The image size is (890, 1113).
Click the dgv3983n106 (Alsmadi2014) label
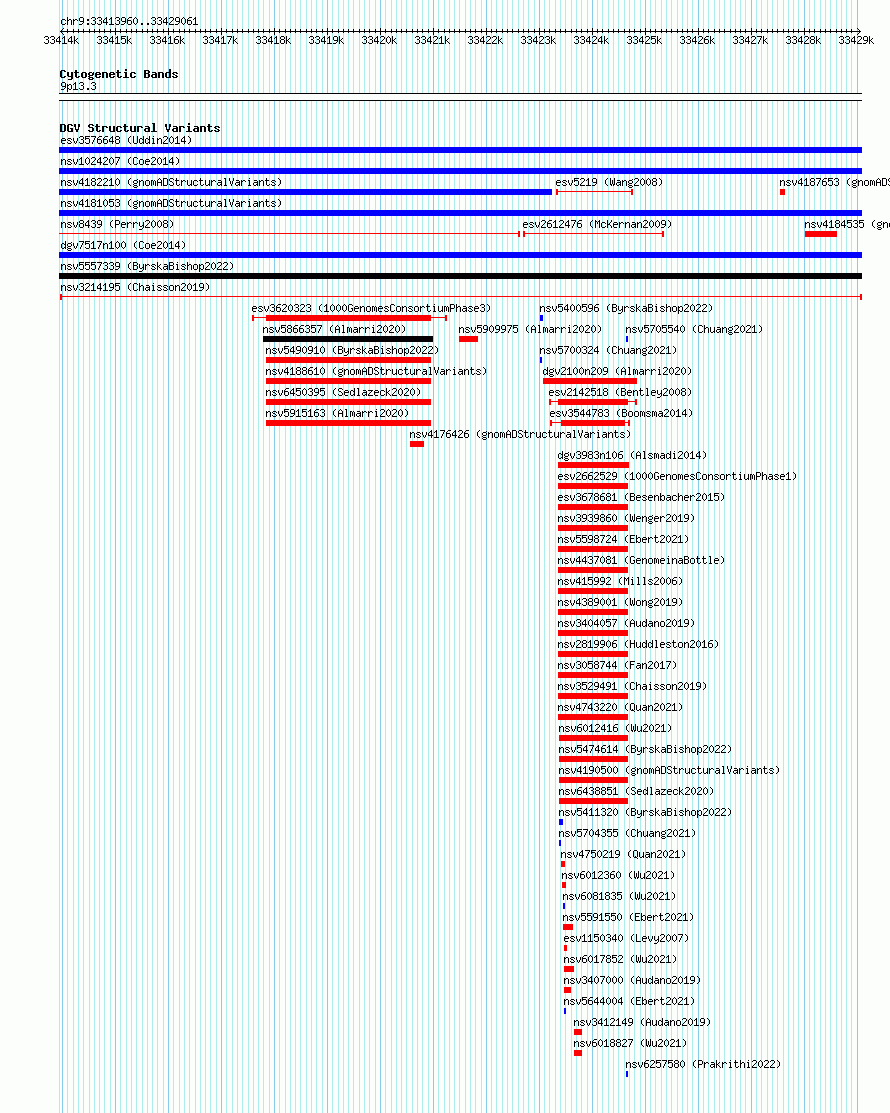(x=632, y=456)
